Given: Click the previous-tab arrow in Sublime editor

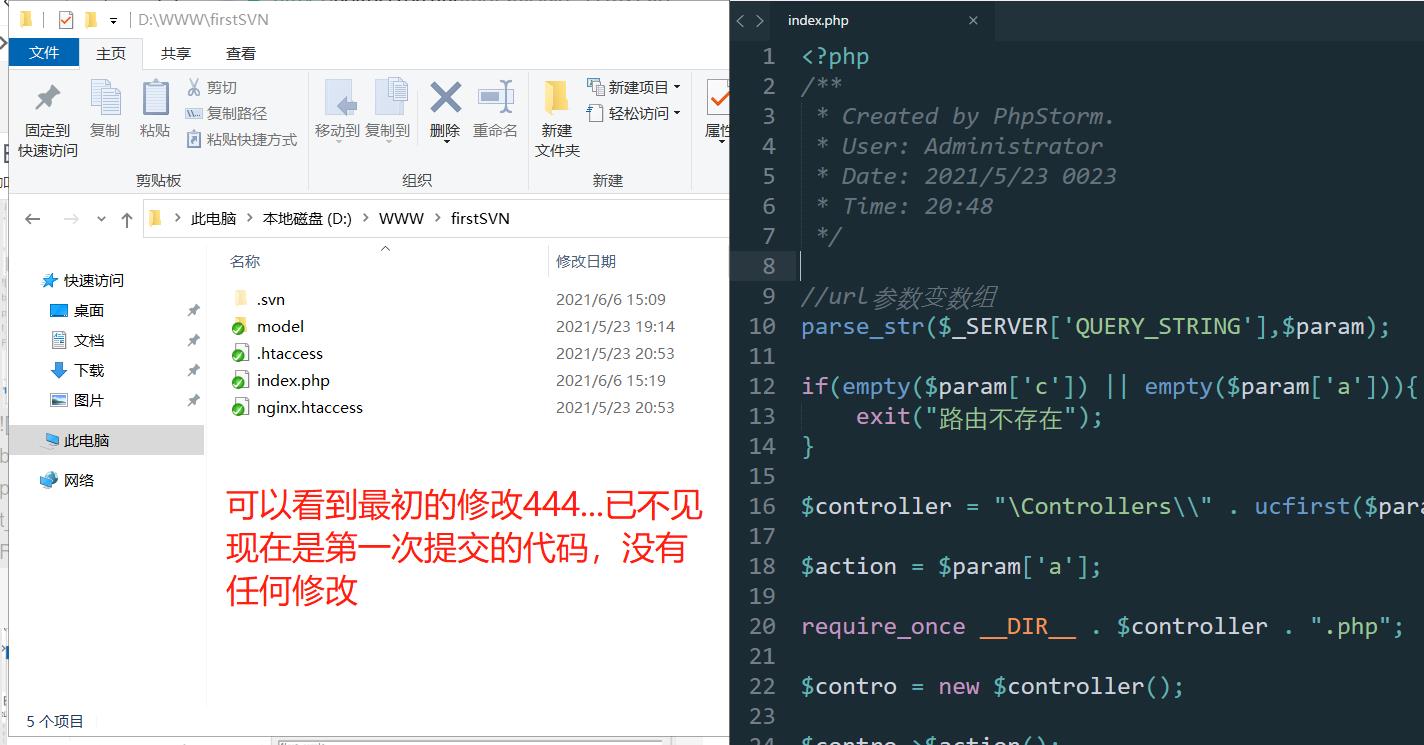Looking at the screenshot, I should [742, 20].
